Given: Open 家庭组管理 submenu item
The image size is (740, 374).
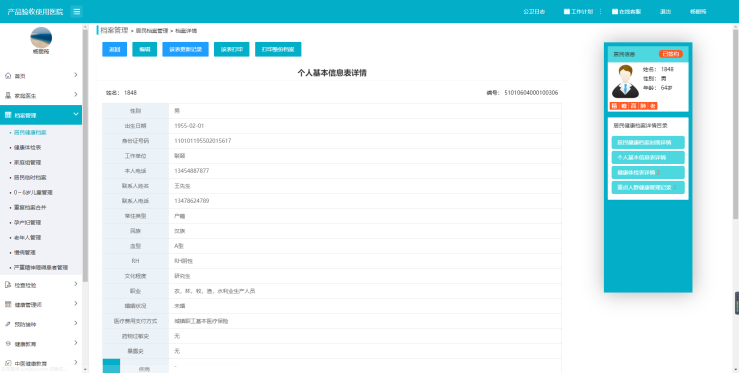Looking at the screenshot, I should point(27,162).
